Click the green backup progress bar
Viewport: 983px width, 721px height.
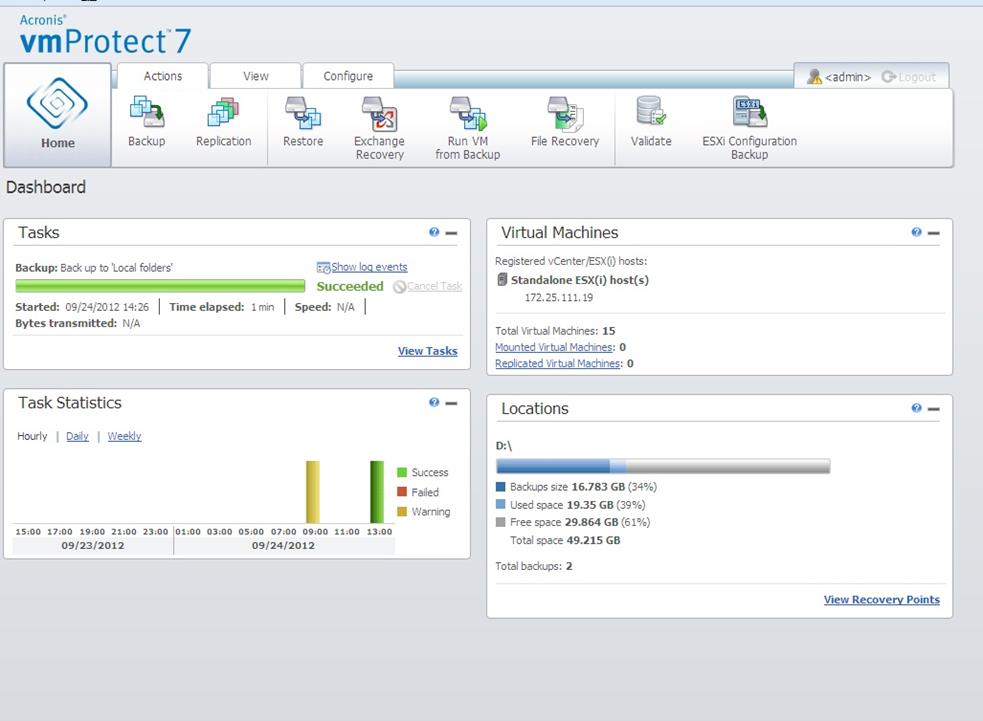coord(160,287)
